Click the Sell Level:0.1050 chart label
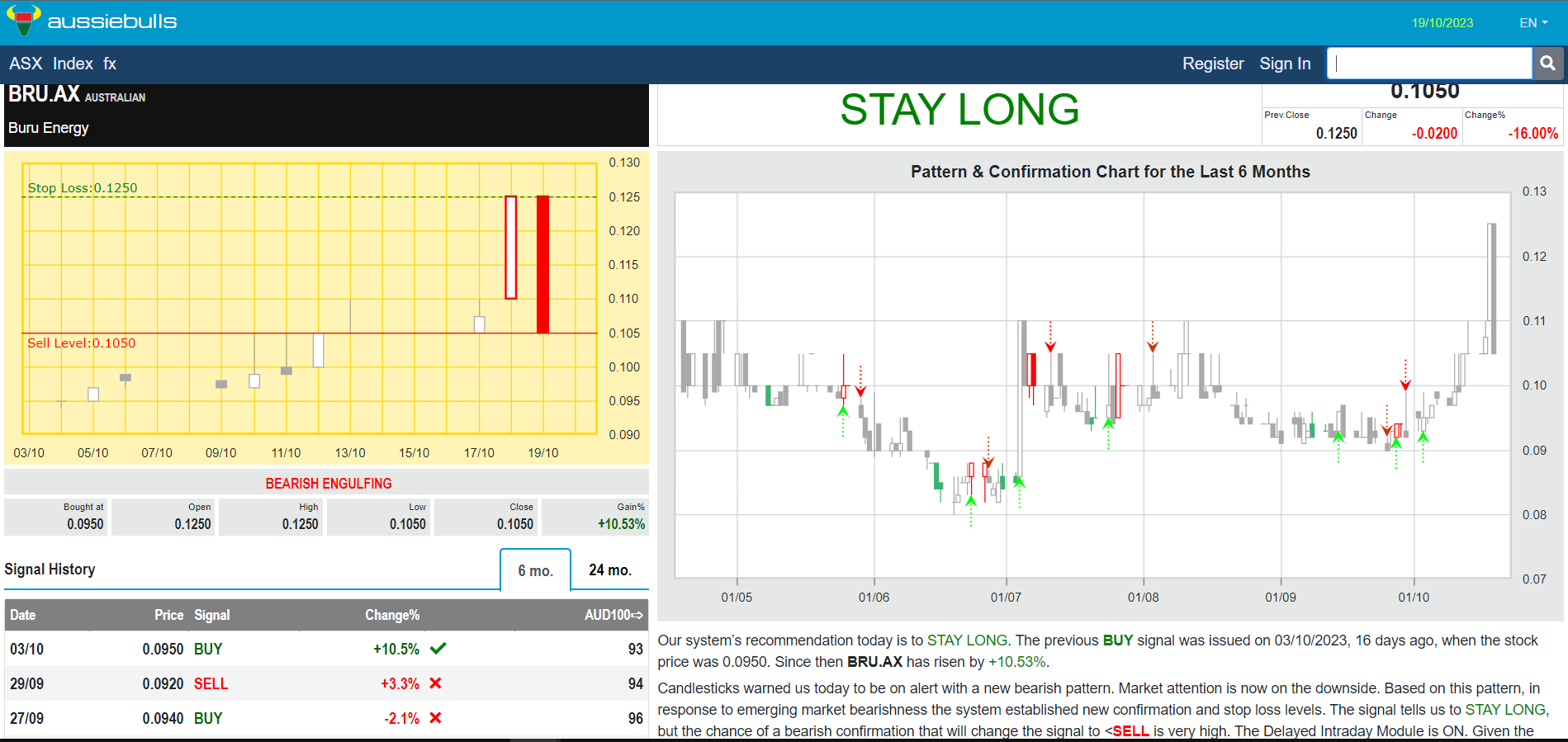 click(x=82, y=343)
